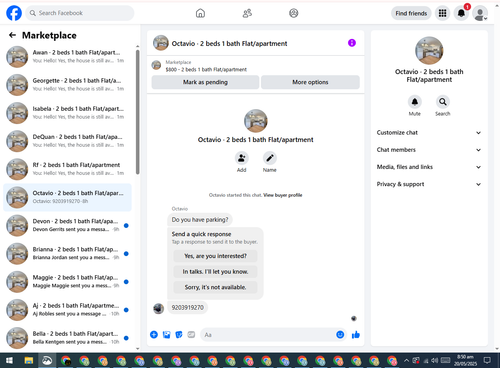Open the Friends icon in top navigation
This screenshot has height=368, width=500.
(247, 13)
